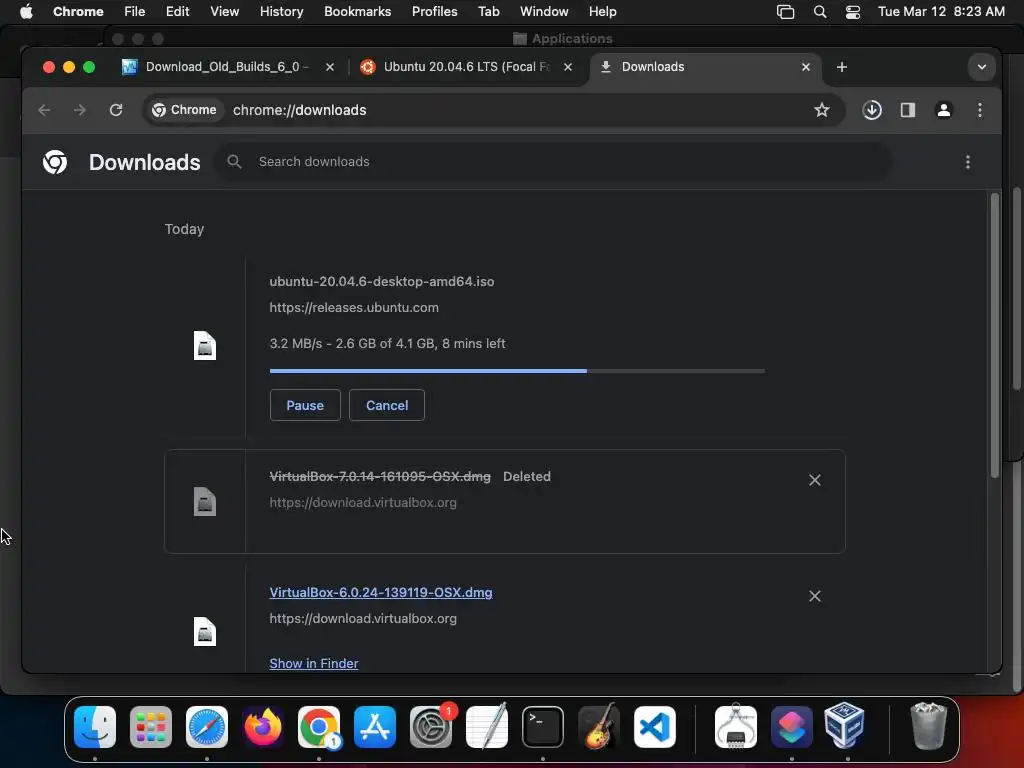Open Terminal from the Dock
Image resolution: width=1024 pixels, height=768 pixels.
click(x=543, y=727)
